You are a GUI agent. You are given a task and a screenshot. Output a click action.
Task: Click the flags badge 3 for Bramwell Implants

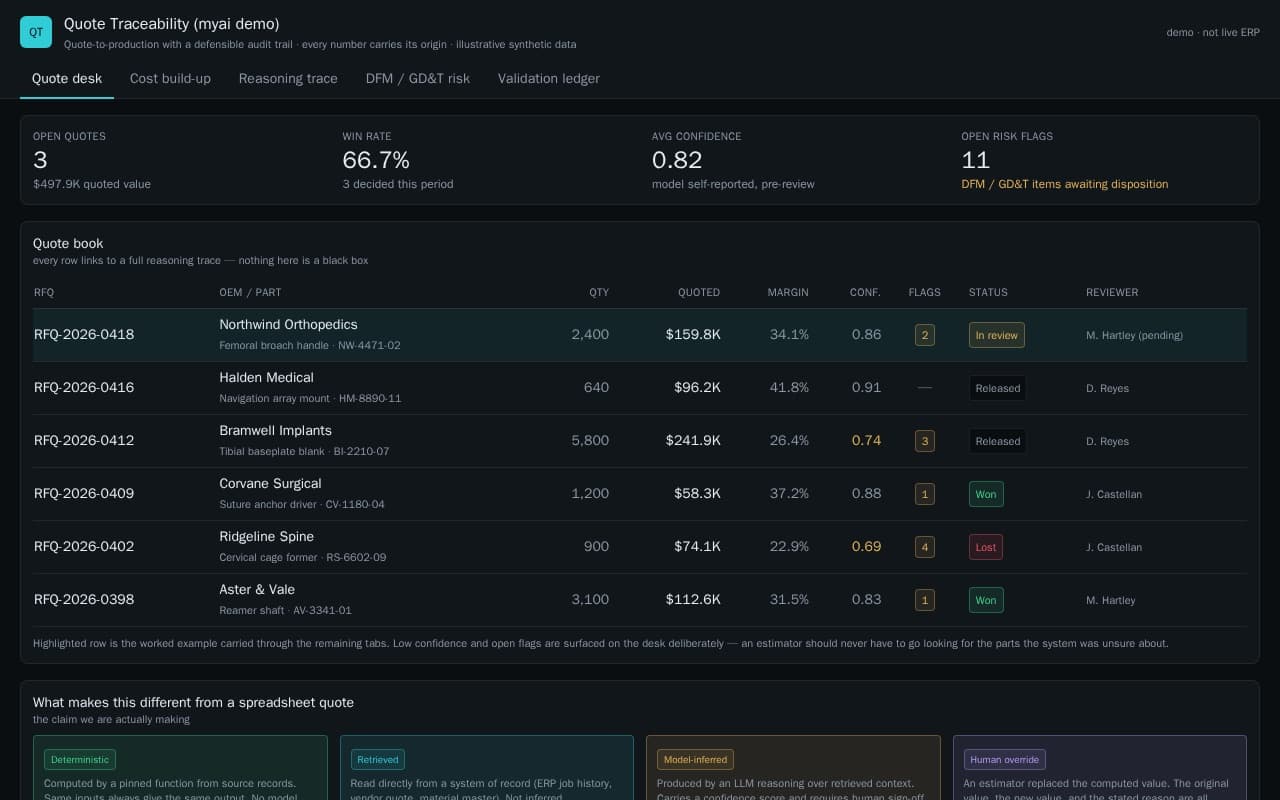pyautogui.click(x=925, y=441)
